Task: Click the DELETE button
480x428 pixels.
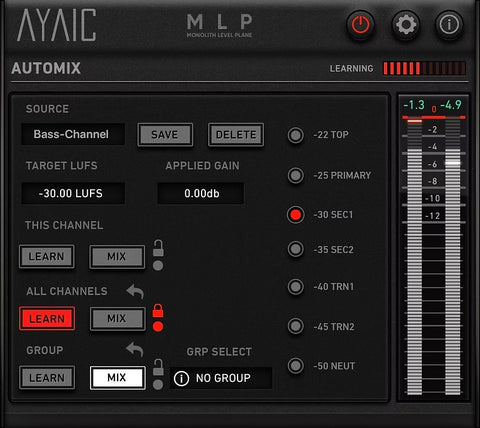Action: [x=236, y=135]
